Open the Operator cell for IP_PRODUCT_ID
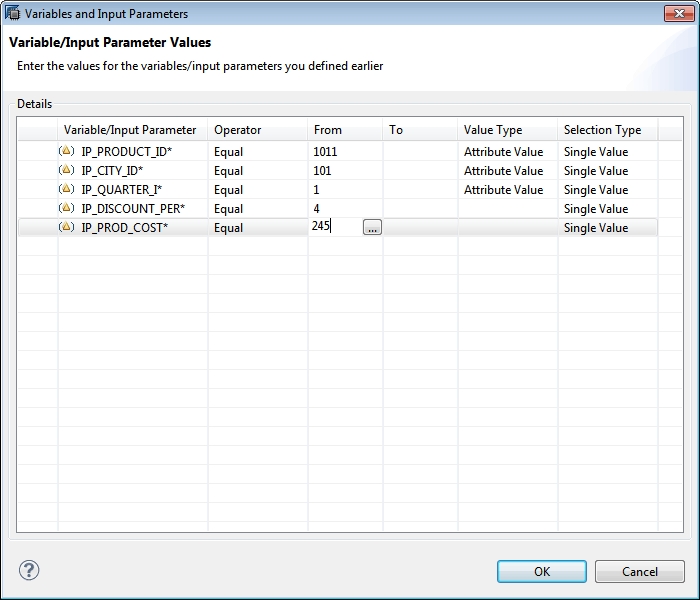The height and width of the screenshot is (600, 700). (258, 152)
